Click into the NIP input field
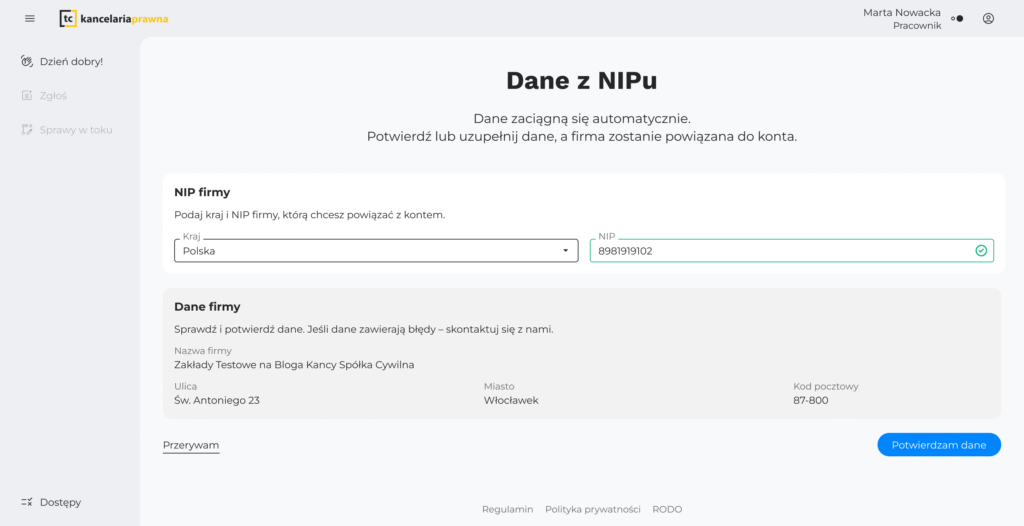The height and width of the screenshot is (526, 1024). (x=780, y=251)
